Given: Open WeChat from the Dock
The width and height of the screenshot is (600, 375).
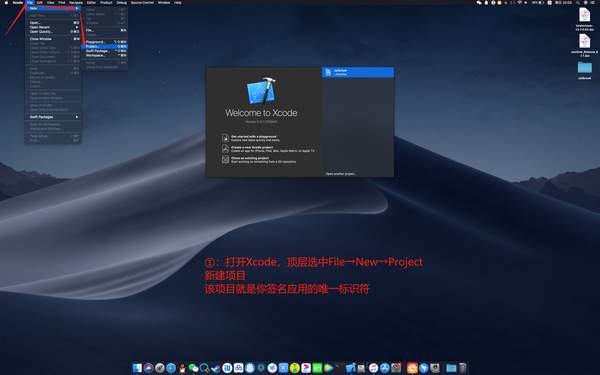Looking at the screenshot, I should point(193,368).
